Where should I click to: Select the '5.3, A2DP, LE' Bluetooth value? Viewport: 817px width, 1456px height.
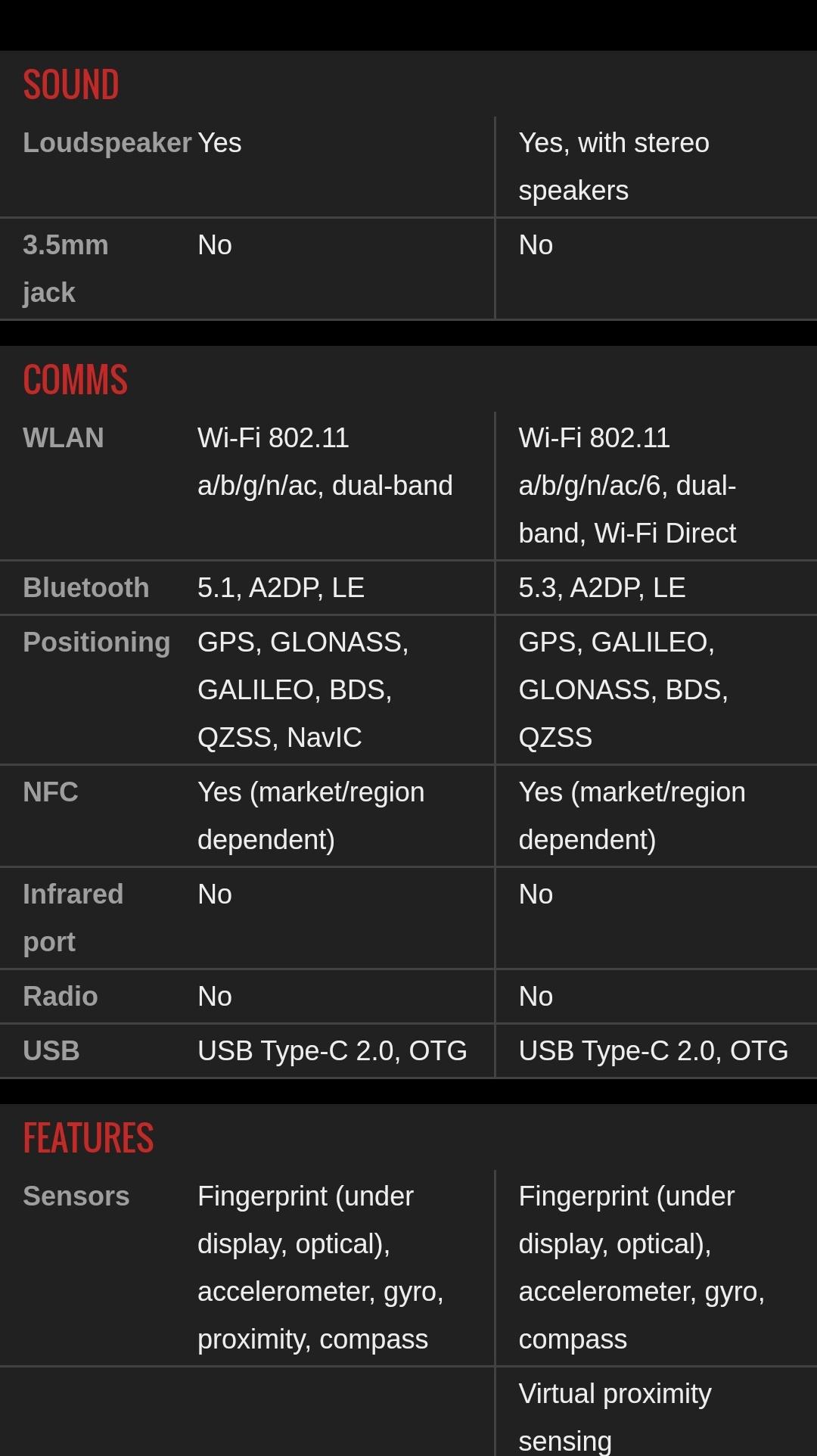click(602, 588)
